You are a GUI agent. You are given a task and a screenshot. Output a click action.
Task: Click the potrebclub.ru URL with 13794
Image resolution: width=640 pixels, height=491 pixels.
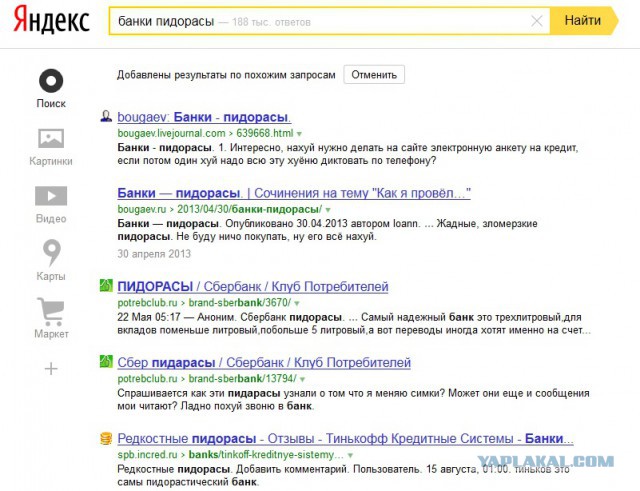pyautogui.click(x=207, y=379)
